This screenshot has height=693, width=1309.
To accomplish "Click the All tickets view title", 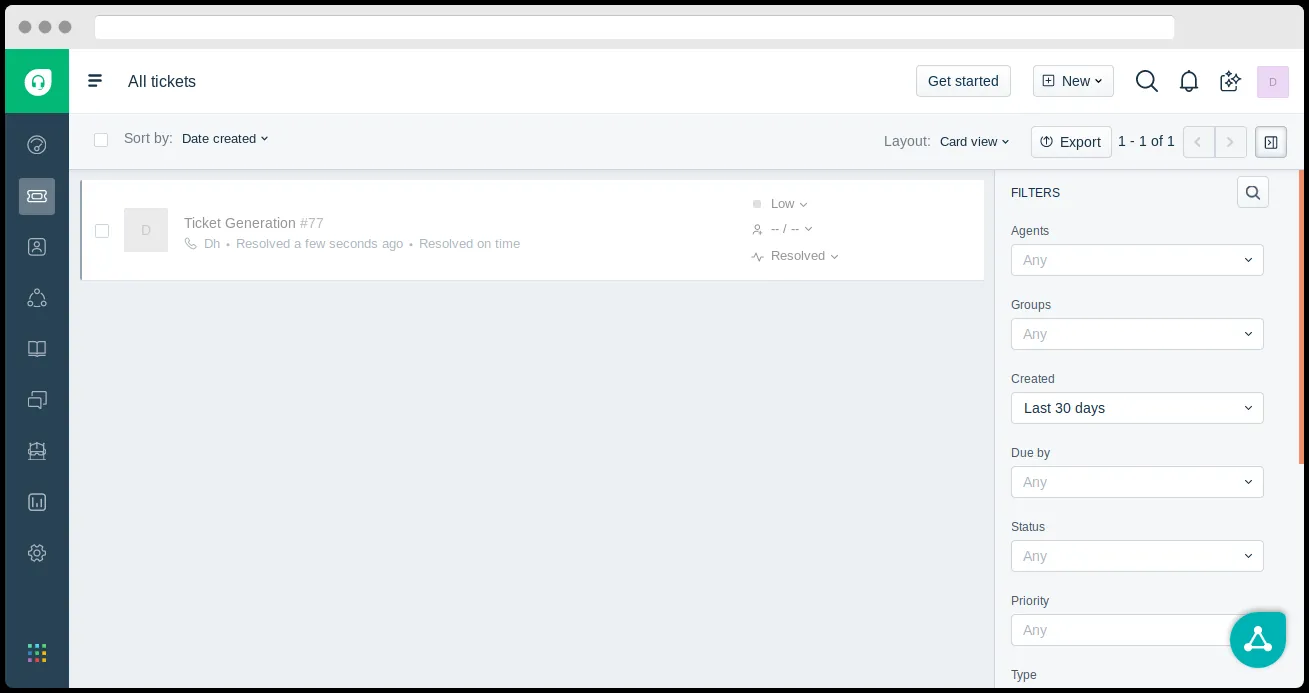I will pyautogui.click(x=162, y=82).
